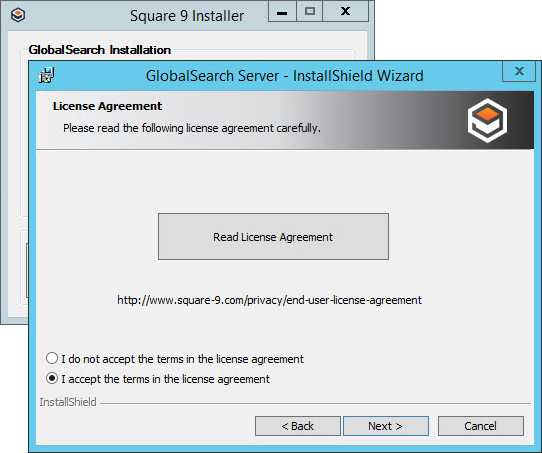Click the GlobalSearch Server - InstallShield Wizard title
Viewport: 542px width, 453px height.
[x=284, y=76]
